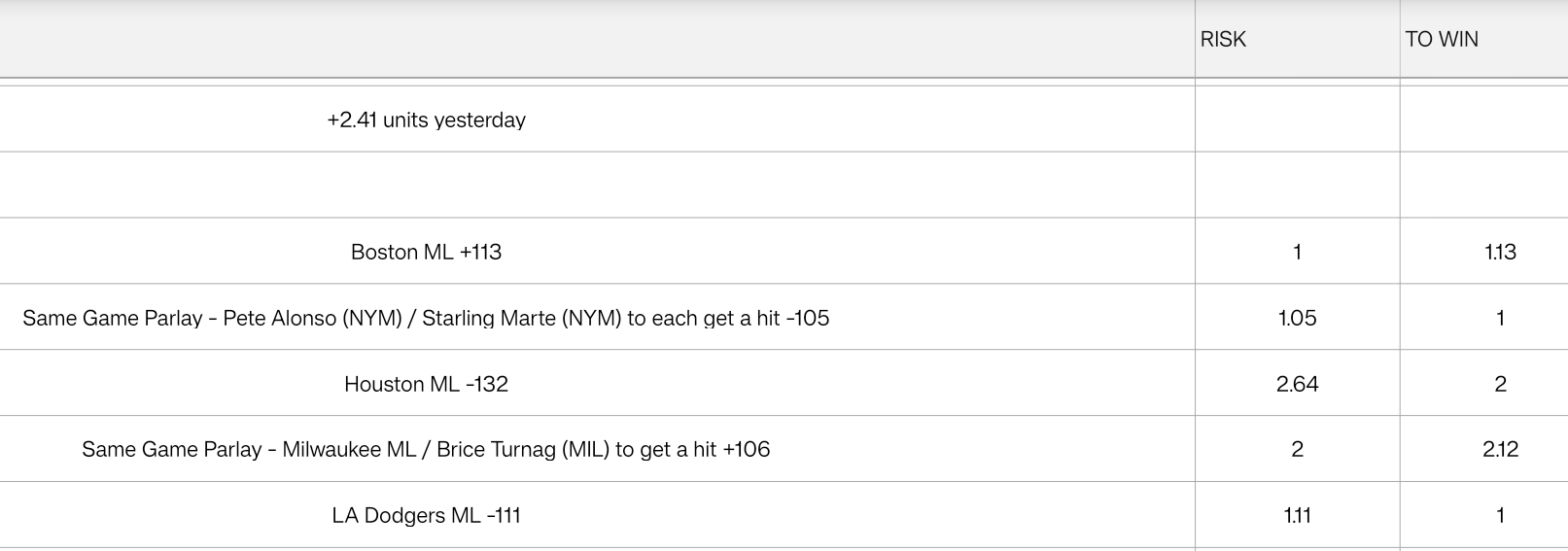Click the Boston ML to-win value 1.13
The image size is (1568, 551).
pyautogui.click(x=1500, y=252)
